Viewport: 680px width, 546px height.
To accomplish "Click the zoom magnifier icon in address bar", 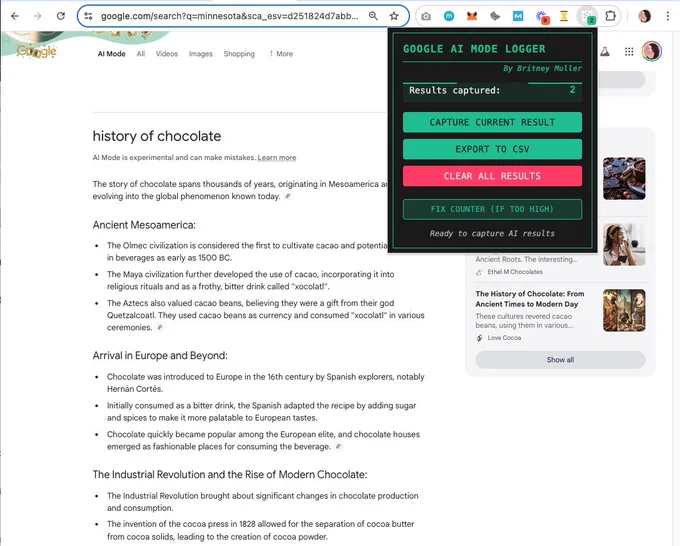I will (373, 16).
